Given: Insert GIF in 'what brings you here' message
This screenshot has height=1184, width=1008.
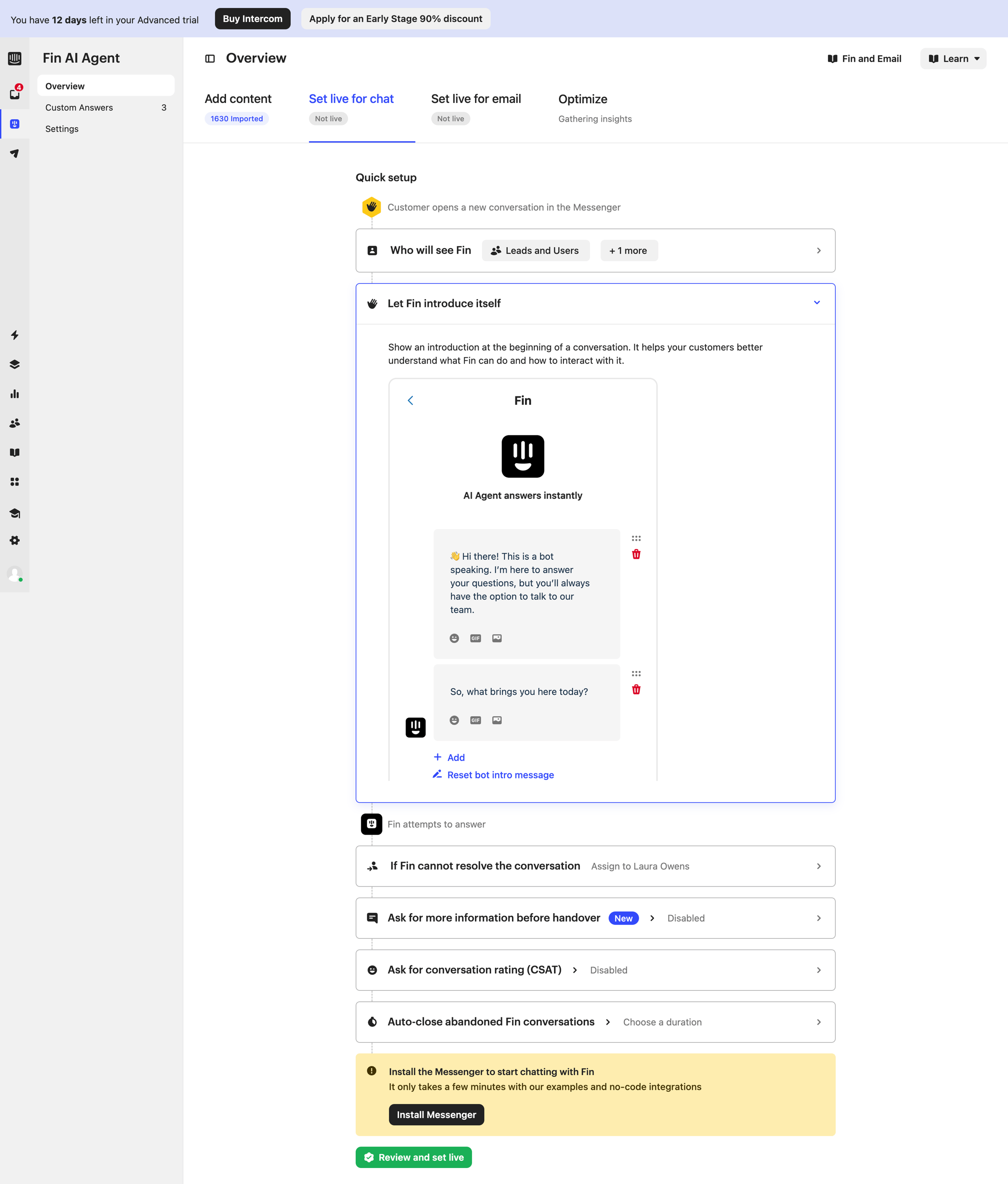Looking at the screenshot, I should click(x=475, y=720).
